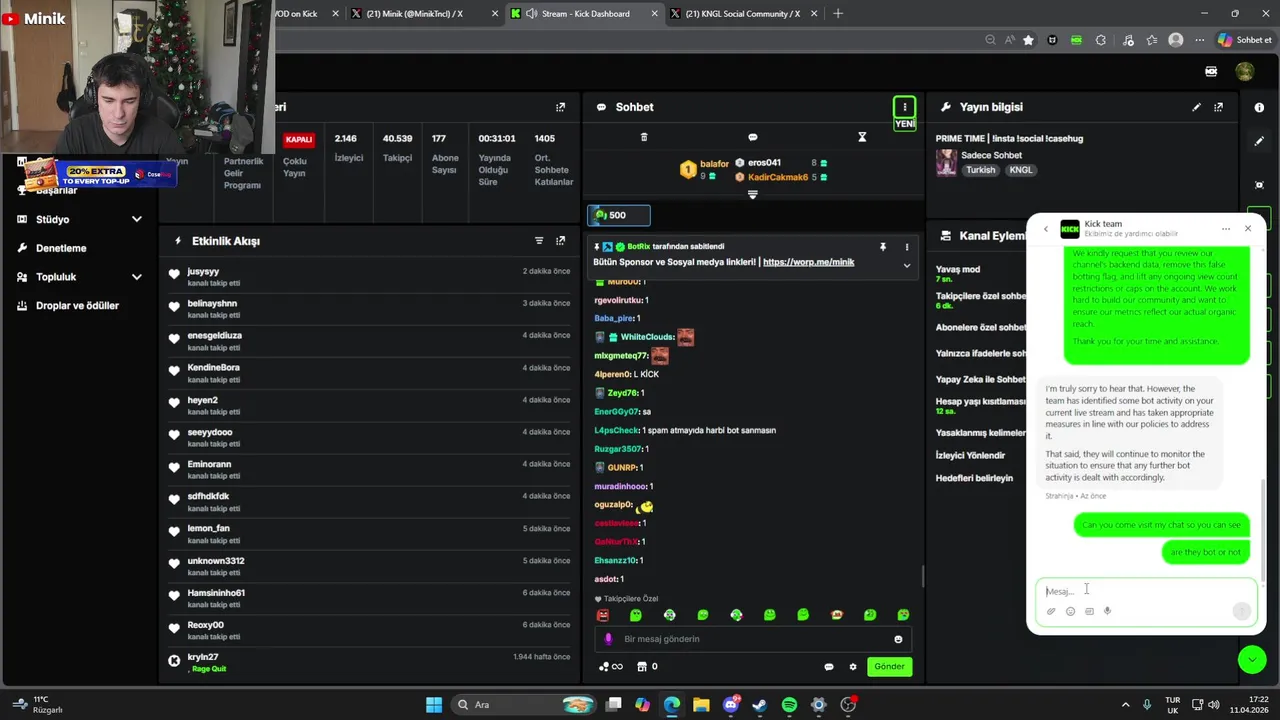The width and height of the screenshot is (1280, 720).
Task: Click the hourglass icon in Sohbet toolbar
Action: coord(862,137)
